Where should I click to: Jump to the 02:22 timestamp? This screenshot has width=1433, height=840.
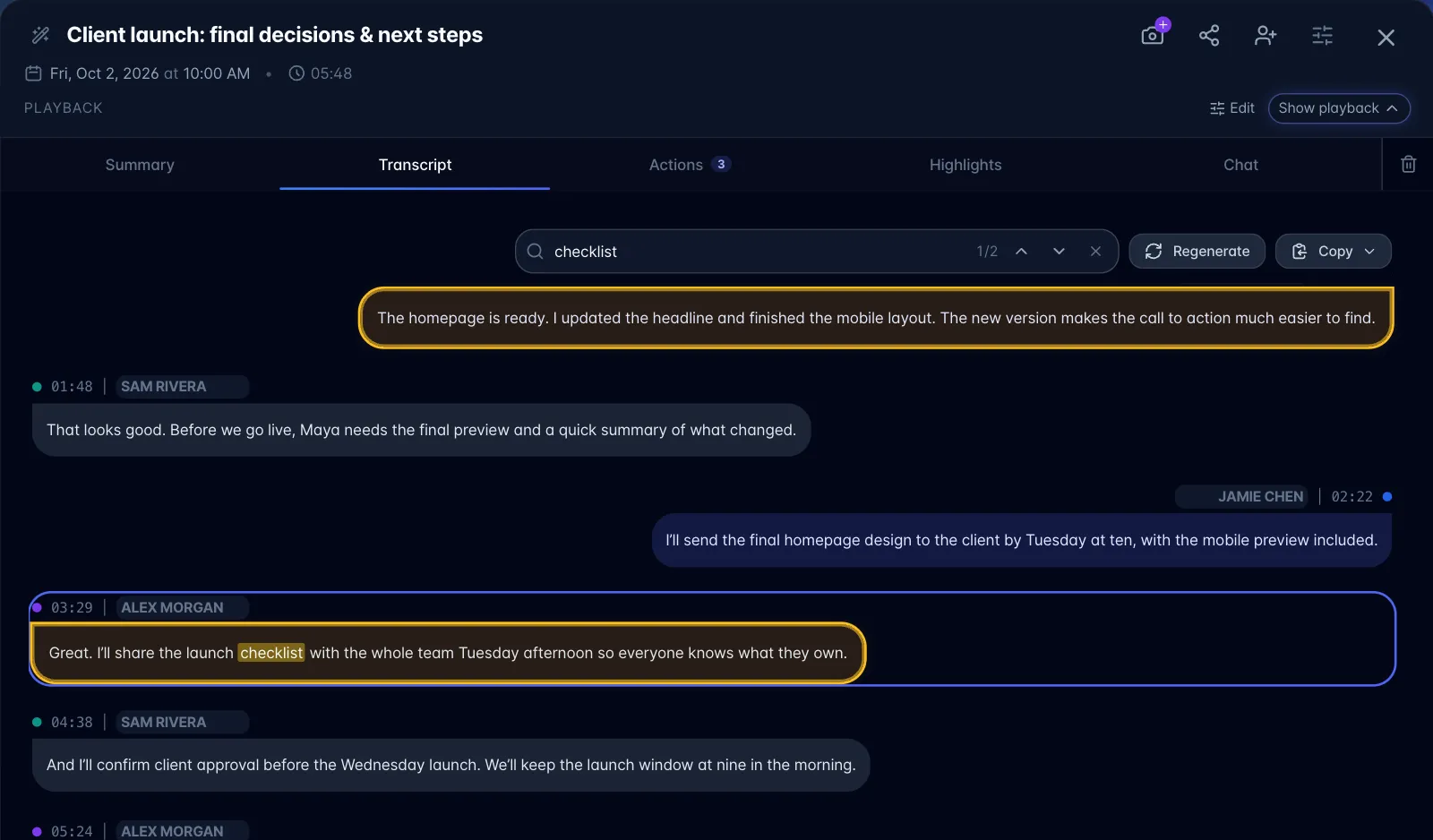pyautogui.click(x=1351, y=496)
